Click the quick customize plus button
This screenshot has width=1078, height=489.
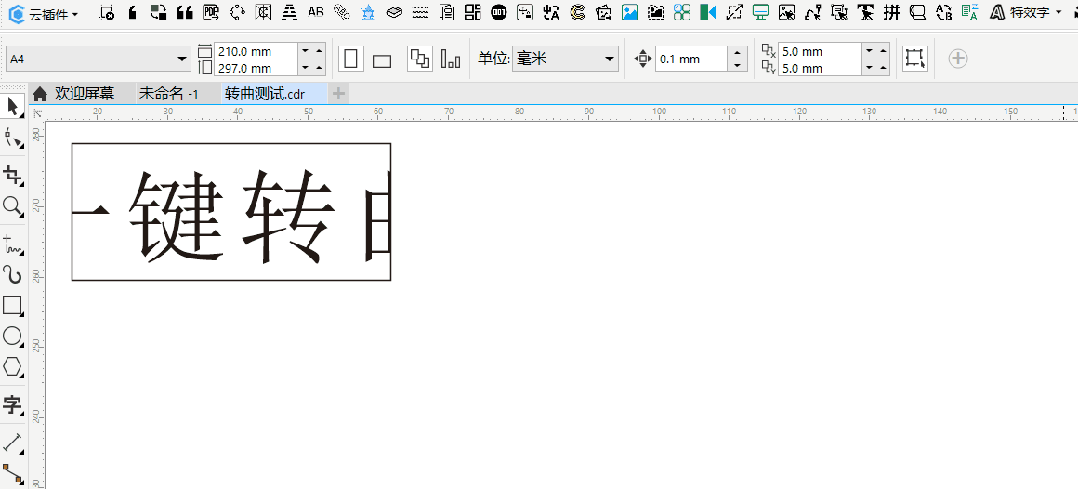958,58
